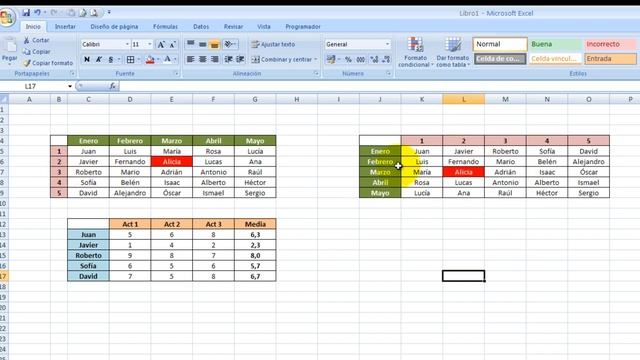Expand the Combinar y centrar arrow
Image resolution: width=640 pixels, height=360 pixels.
click(x=316, y=60)
